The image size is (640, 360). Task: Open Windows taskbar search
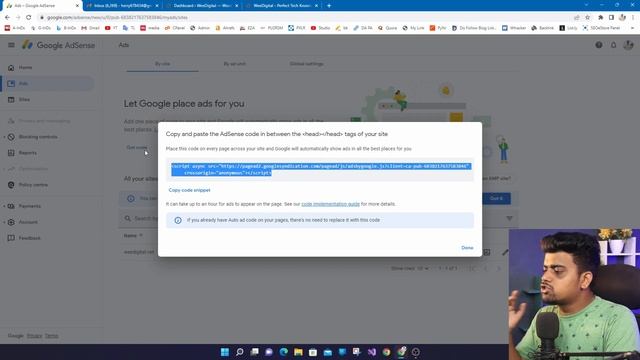point(240,352)
